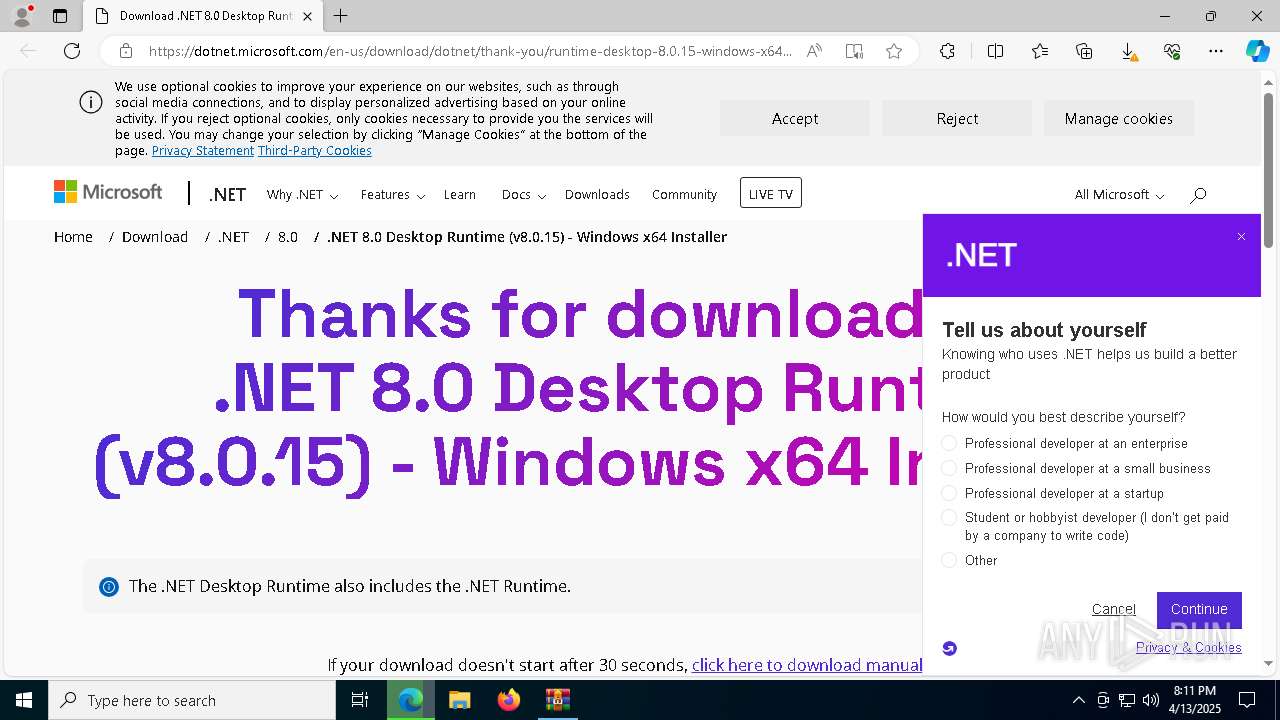Open the tab actions menu icon

pyautogui.click(x=60, y=16)
